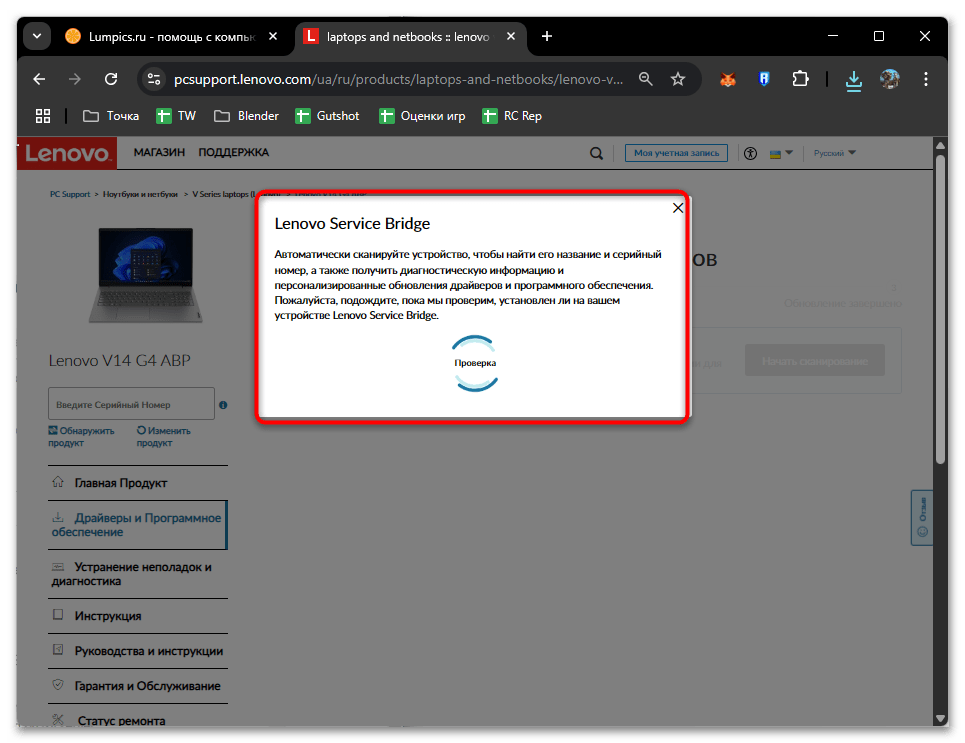The height and width of the screenshot is (743, 965).
Task: Open the Точка bookmark folder
Action: click(111, 116)
